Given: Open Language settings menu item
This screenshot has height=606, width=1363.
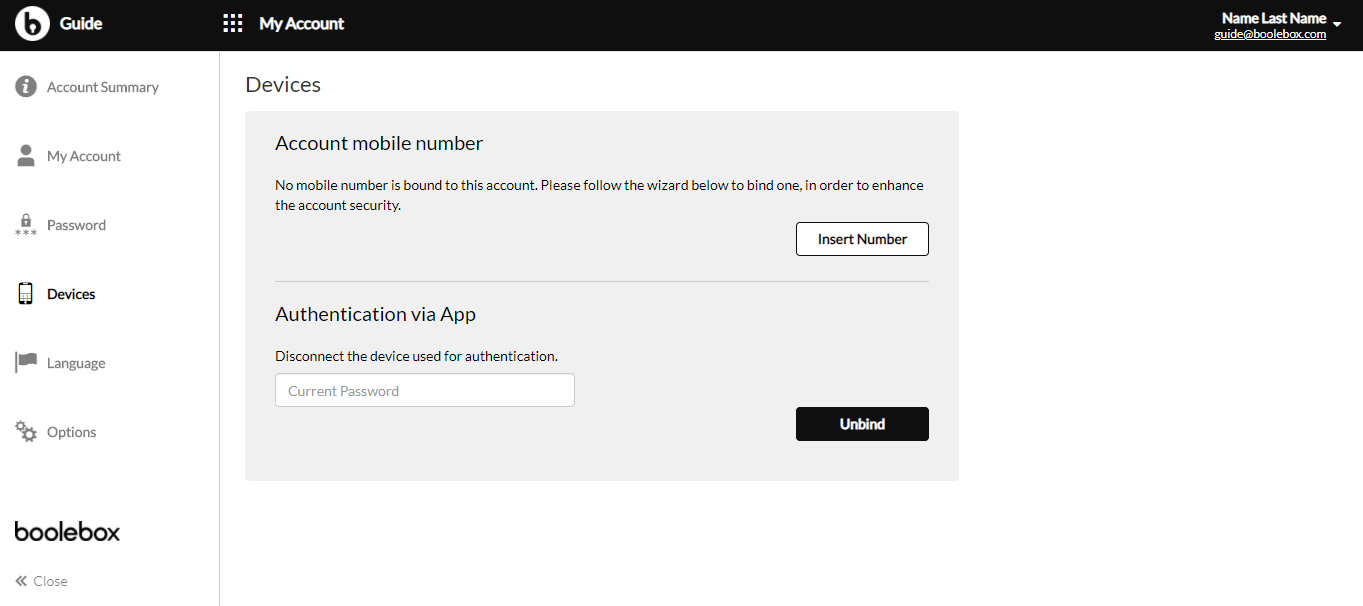Looking at the screenshot, I should (x=76, y=363).
